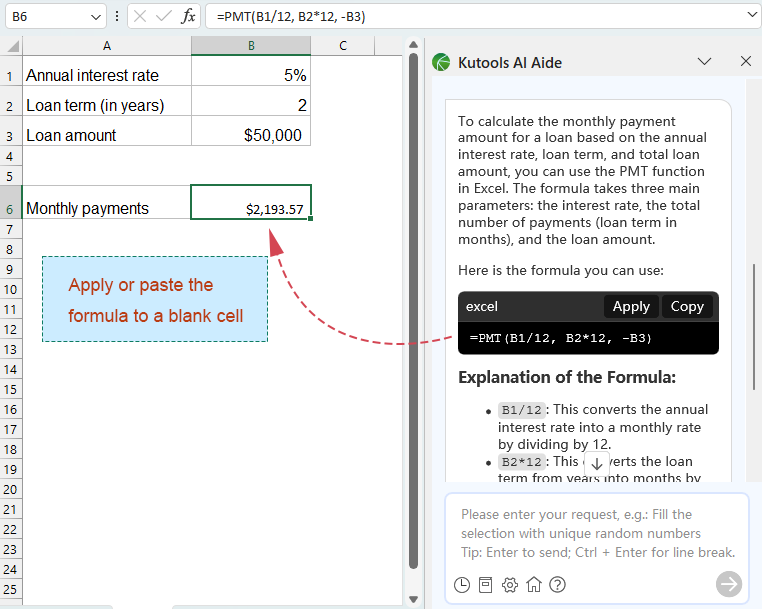Open Kutools AI Aide pane options chevron
This screenshot has width=762, height=609.
coord(704,61)
